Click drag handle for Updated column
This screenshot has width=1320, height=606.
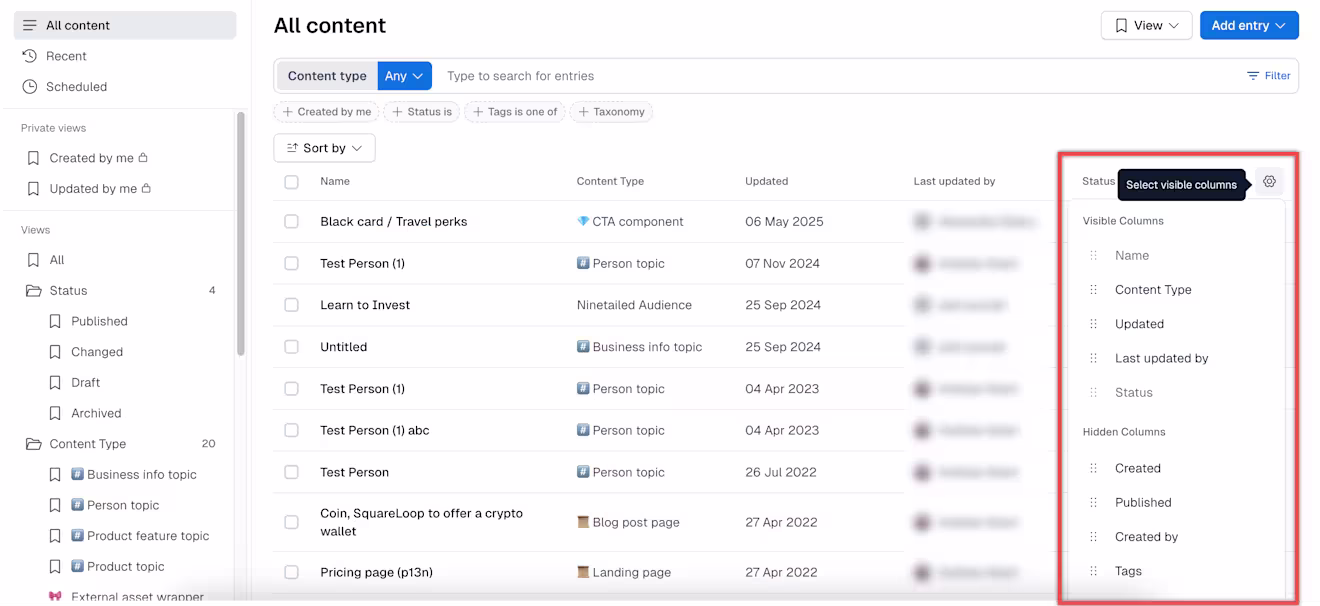point(1093,324)
